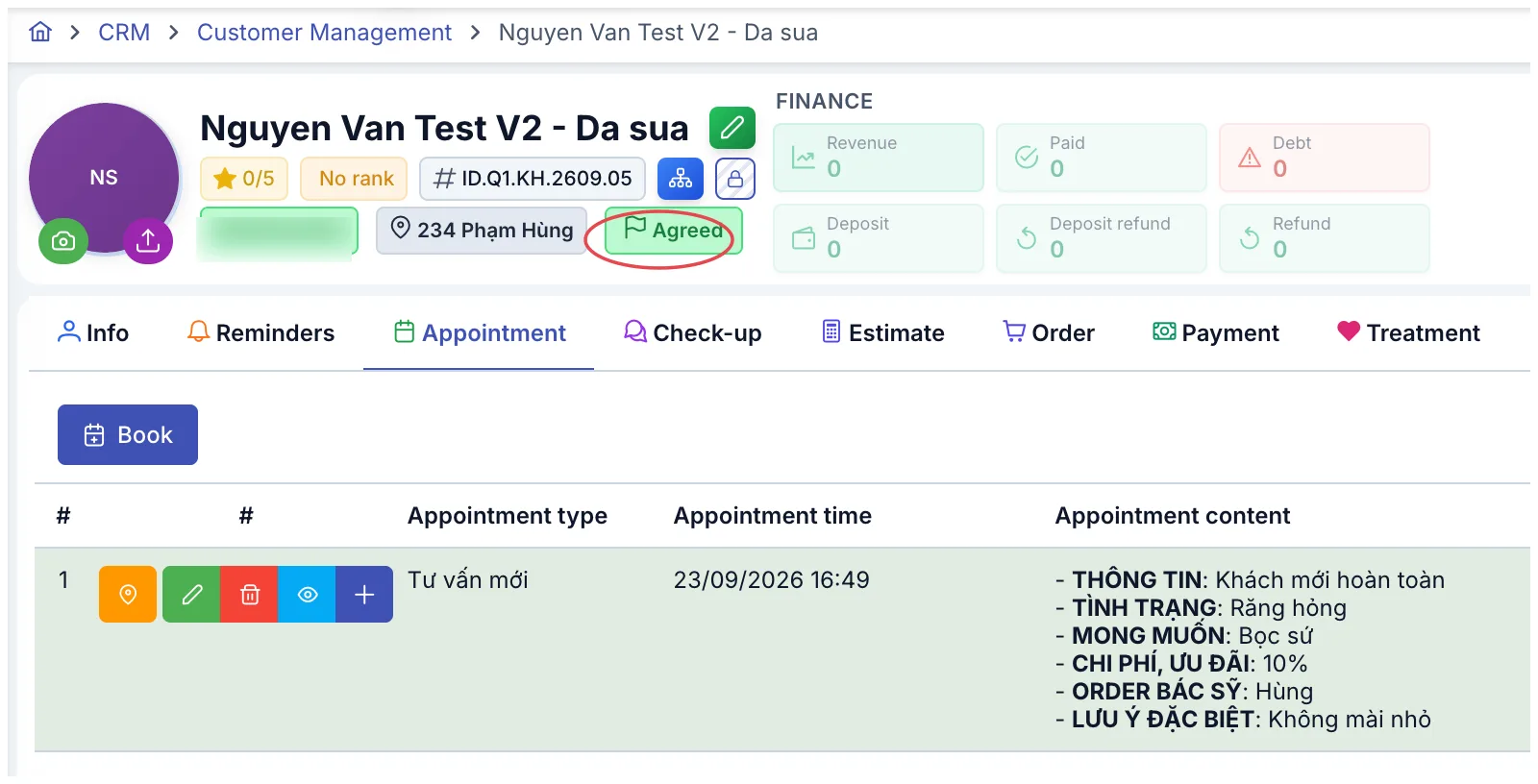Click camera icon on avatar

(63, 240)
